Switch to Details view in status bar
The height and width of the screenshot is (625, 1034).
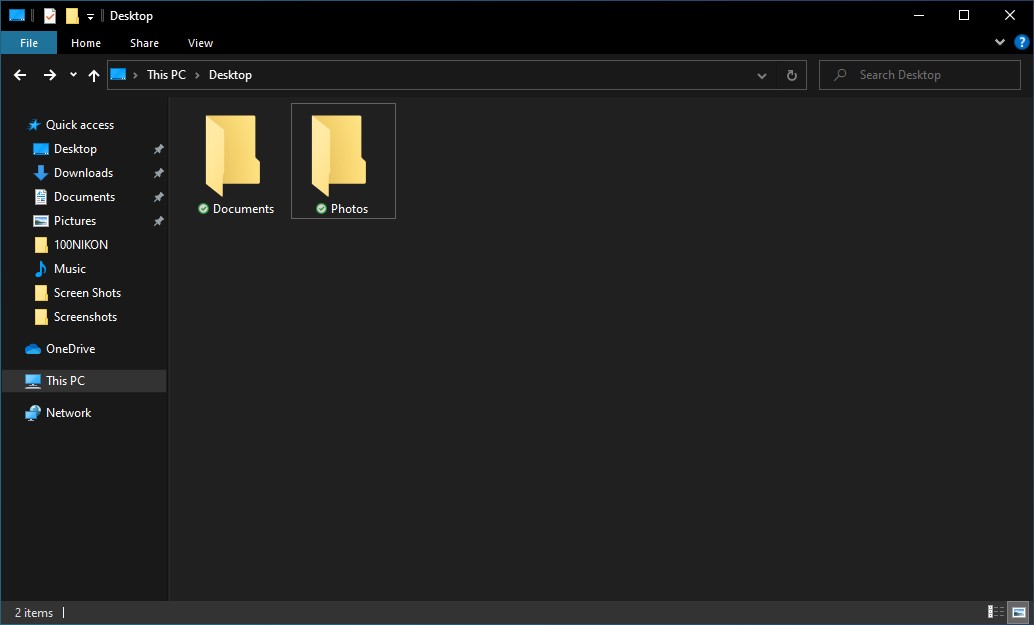point(996,612)
